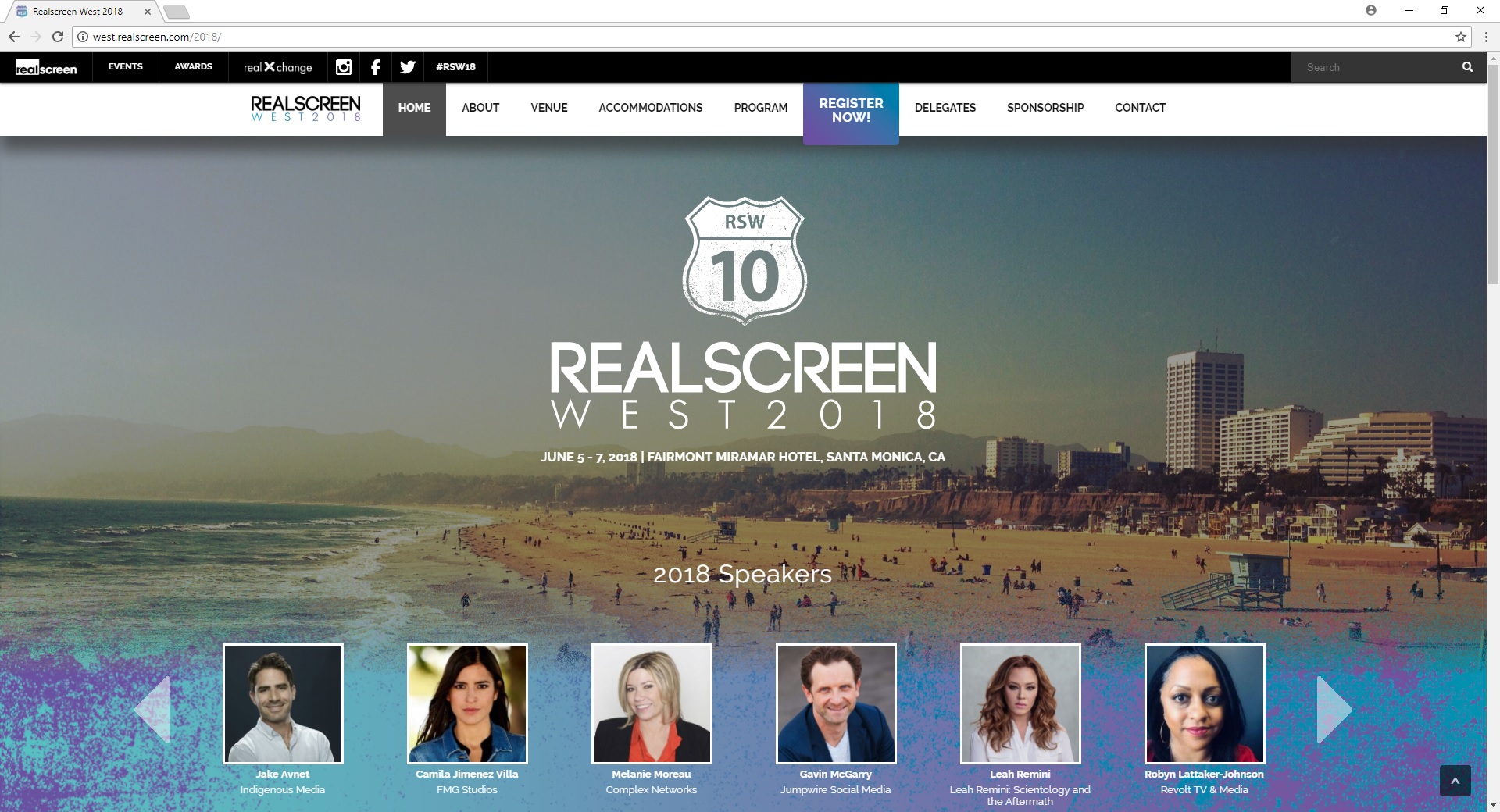Open the realXchange link
Viewport: 1500px width, 812px height.
[x=277, y=67]
